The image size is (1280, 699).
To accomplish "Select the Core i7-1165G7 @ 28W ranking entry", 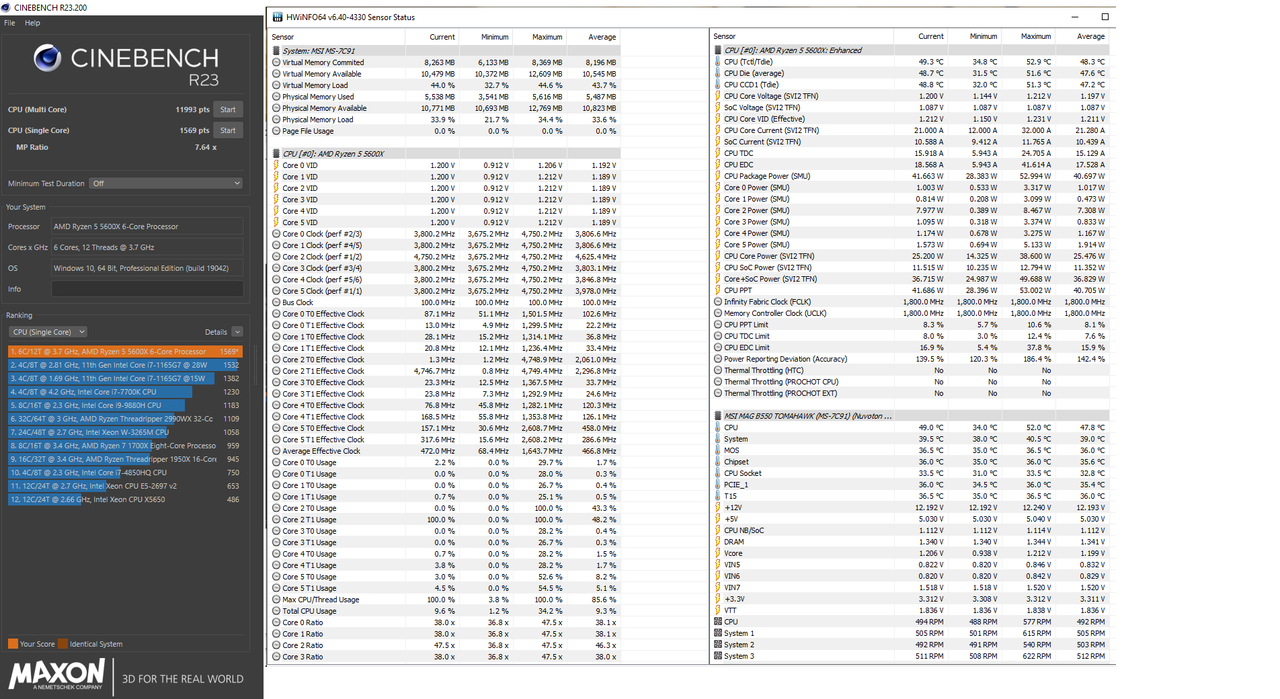I will point(125,365).
